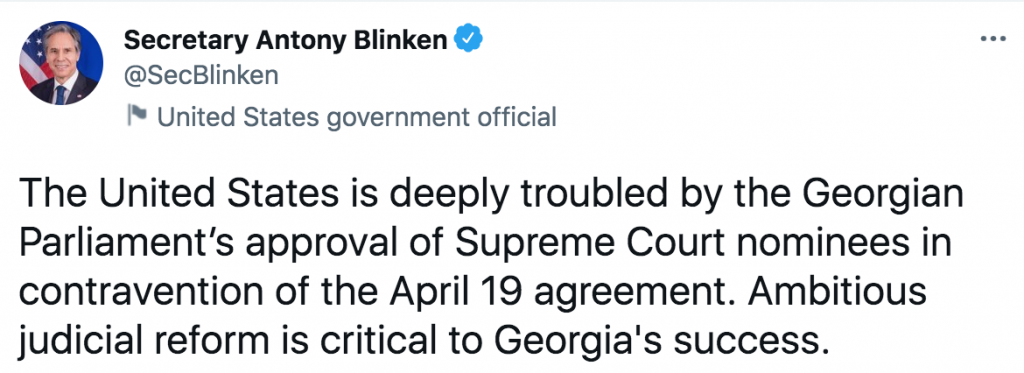Click the American flag in avatar
This screenshot has height=373, width=1024.
pos(33,59)
